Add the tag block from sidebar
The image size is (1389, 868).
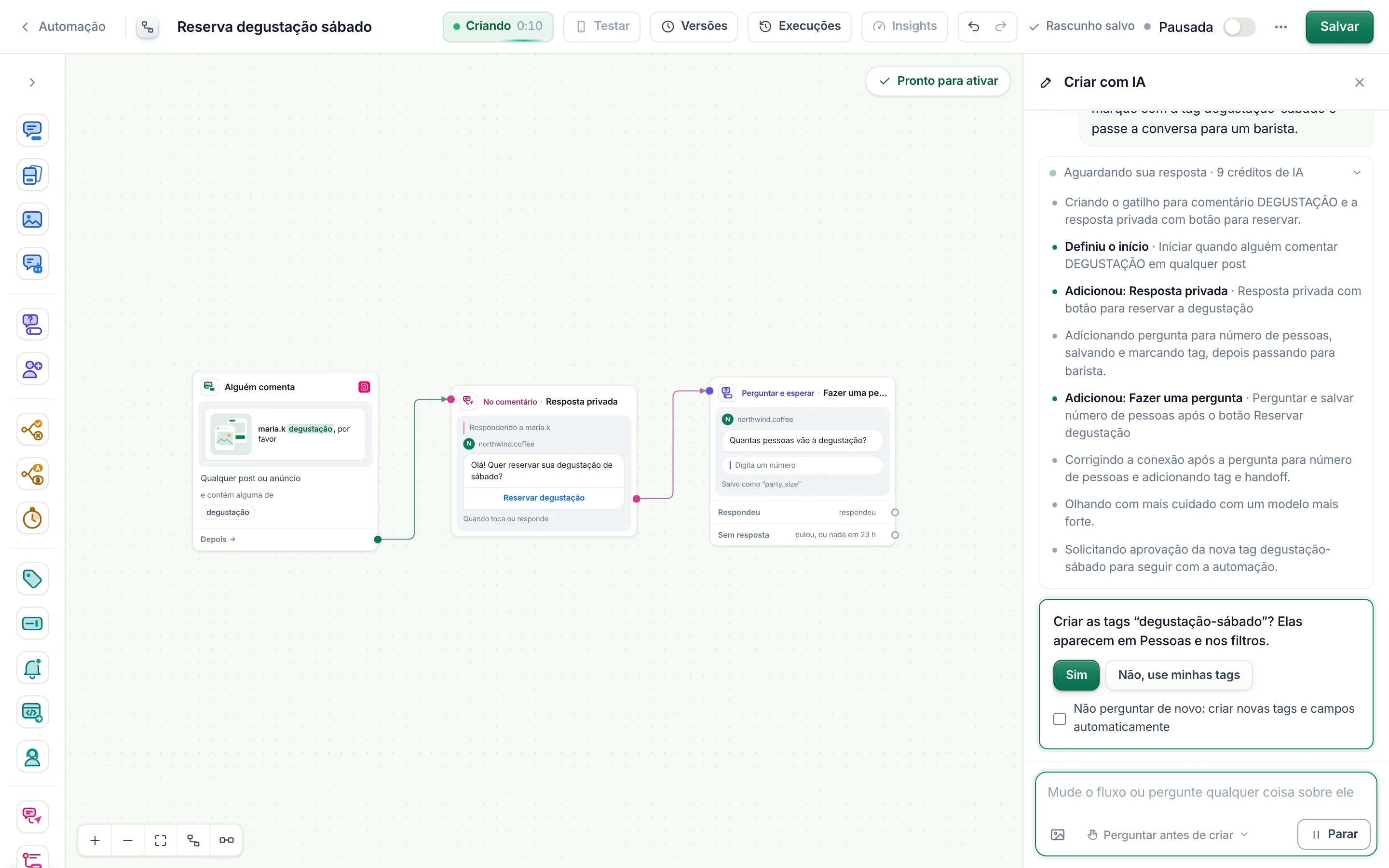pyautogui.click(x=32, y=579)
